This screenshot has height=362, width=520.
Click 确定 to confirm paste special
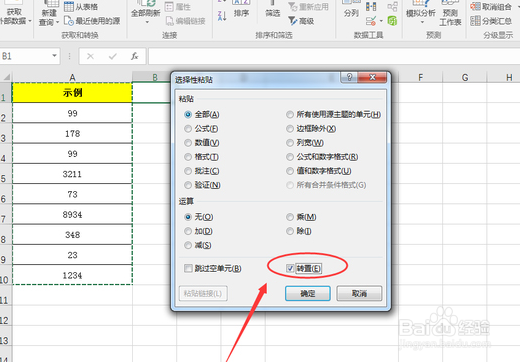[308, 294]
